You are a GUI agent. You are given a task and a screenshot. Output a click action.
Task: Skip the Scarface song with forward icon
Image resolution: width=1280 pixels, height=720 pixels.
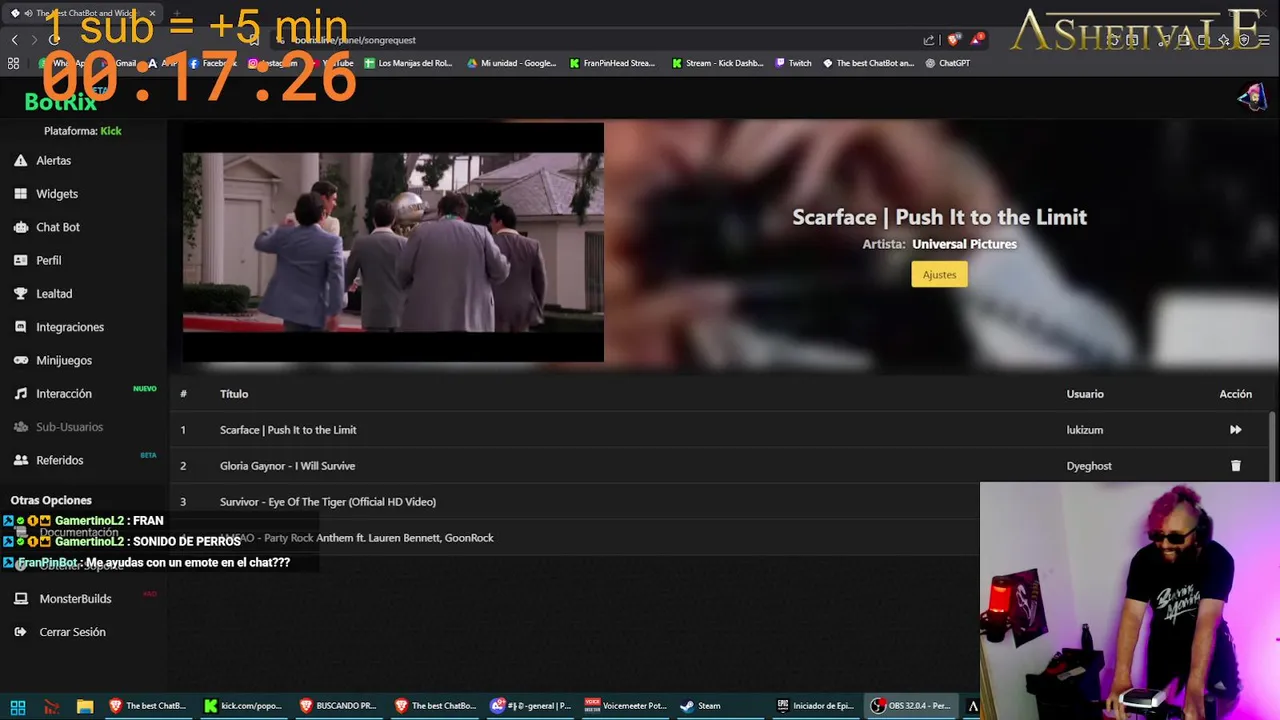(x=1235, y=430)
